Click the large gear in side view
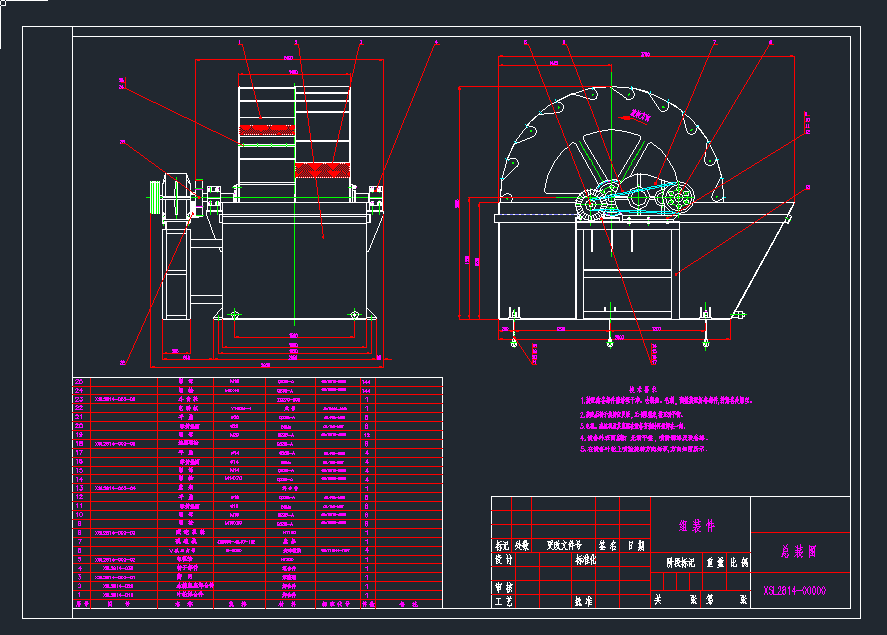887x635 pixels. 590,203
